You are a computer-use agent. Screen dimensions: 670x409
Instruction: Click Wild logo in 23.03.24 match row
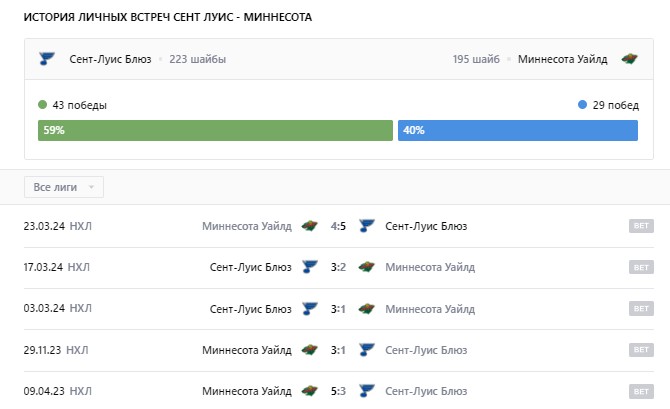pos(310,226)
